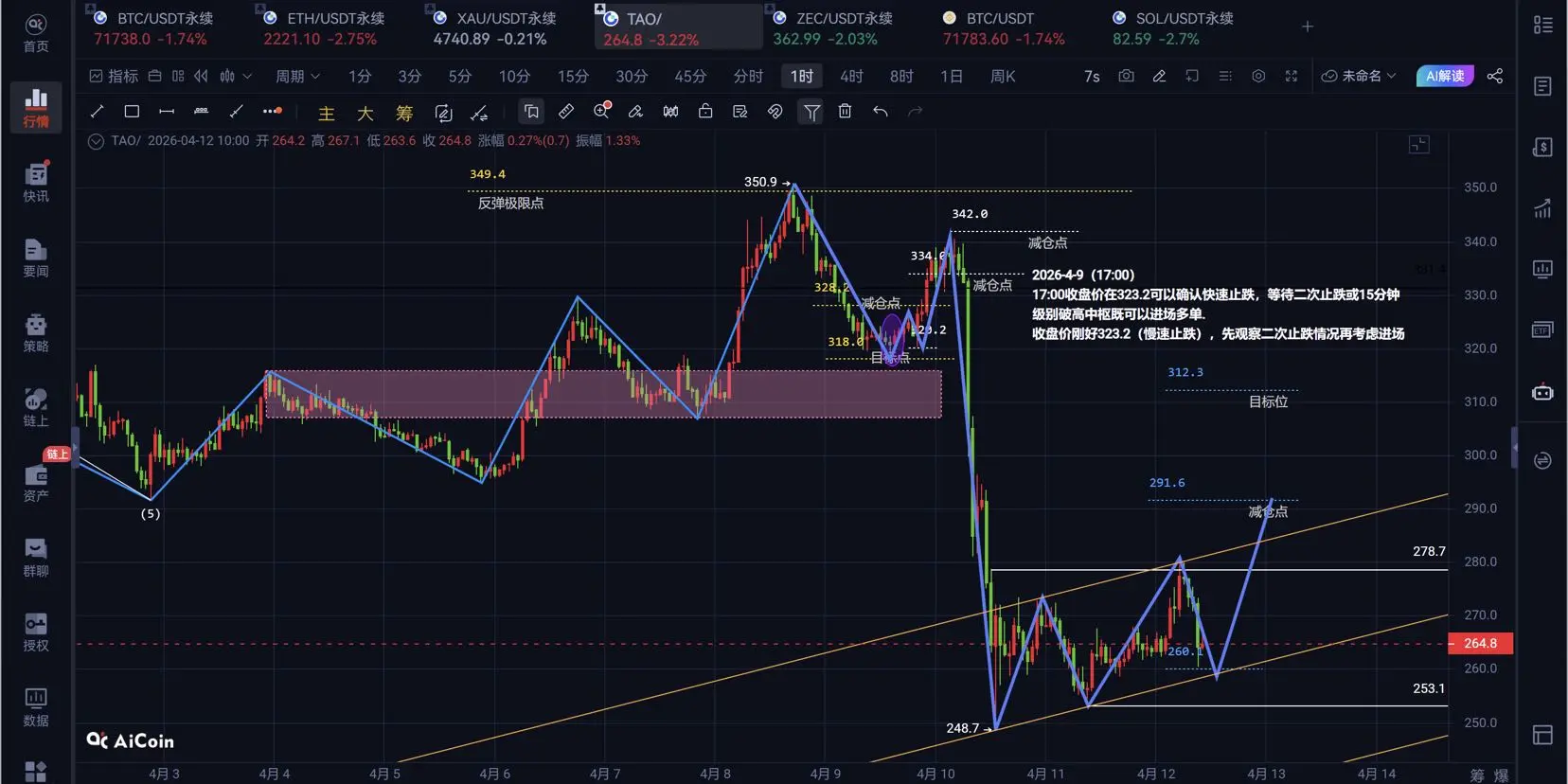Select the ZEC/USDT永续 tab
This screenshot has height=784, width=1568.
(x=833, y=27)
